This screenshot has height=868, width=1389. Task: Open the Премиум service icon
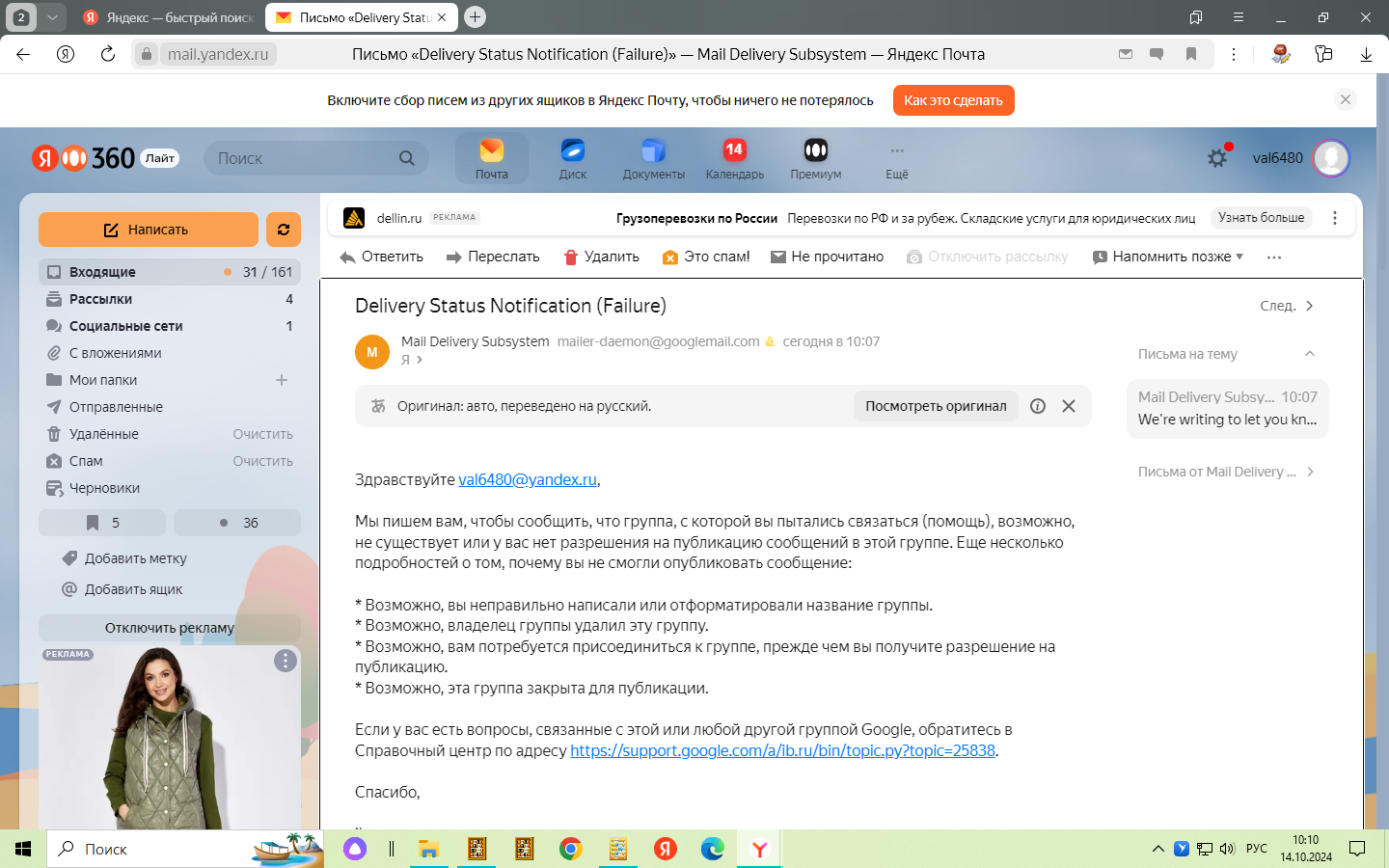816,158
